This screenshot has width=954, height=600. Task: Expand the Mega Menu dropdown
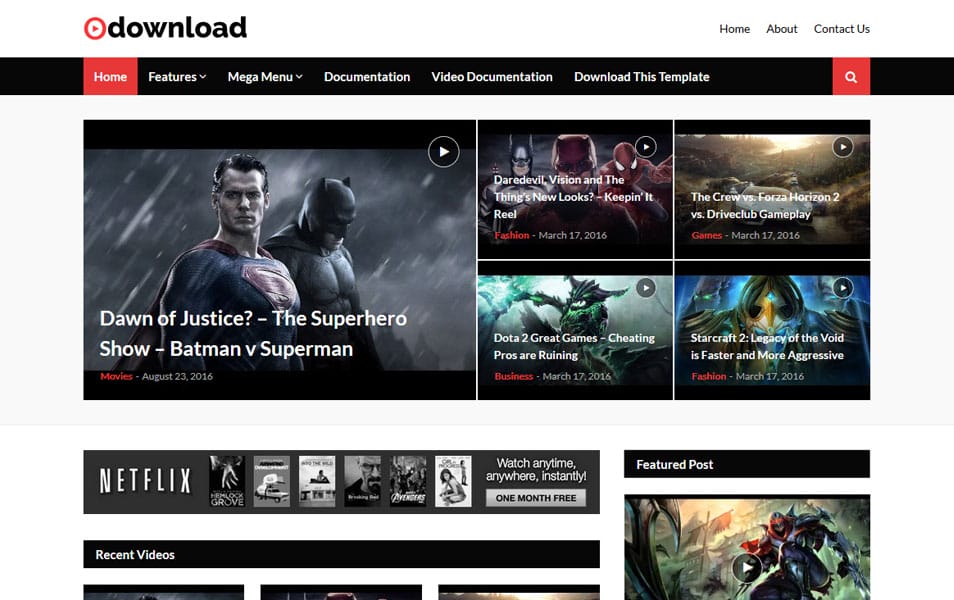click(263, 76)
